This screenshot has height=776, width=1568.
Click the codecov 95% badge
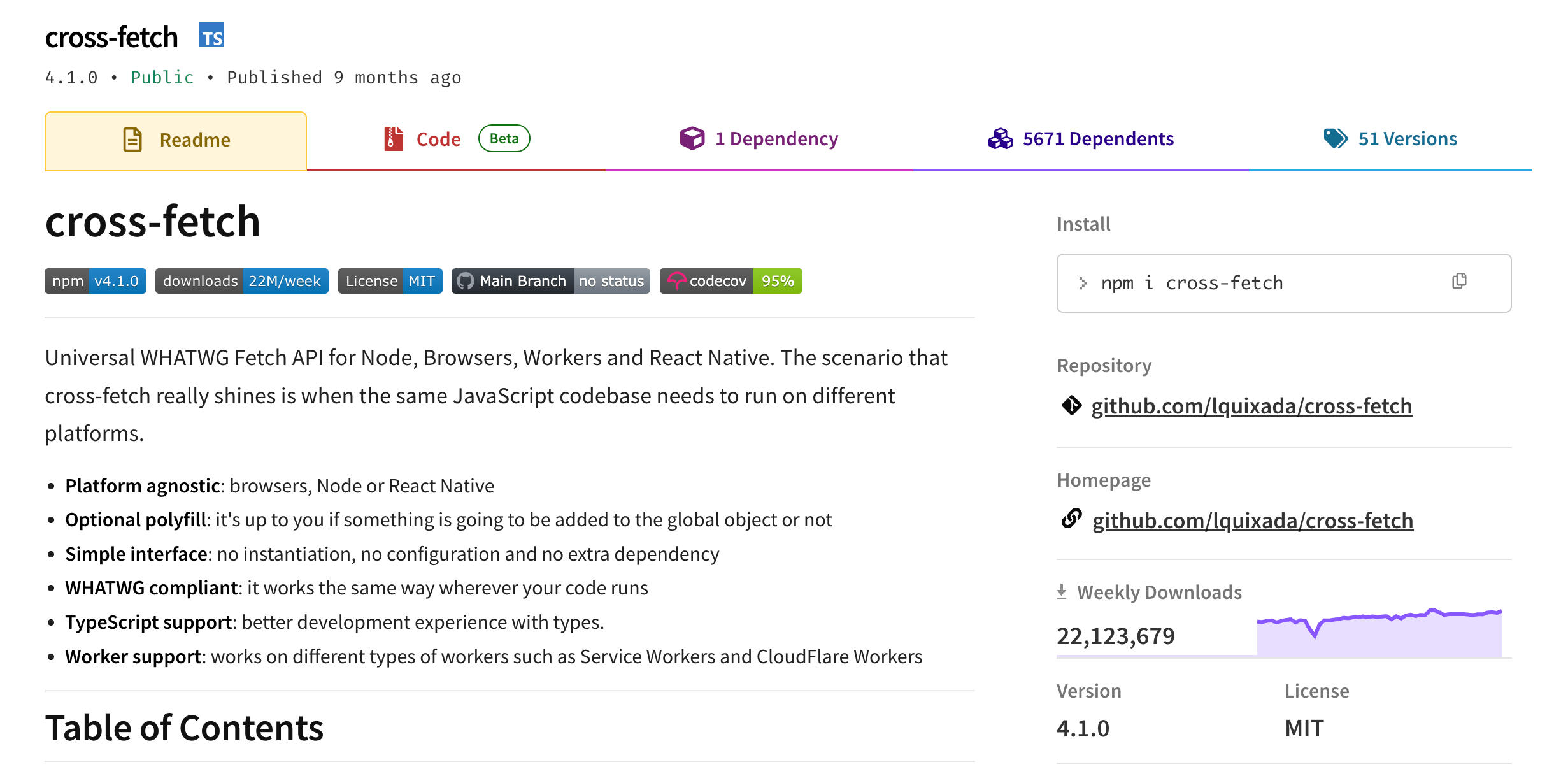click(731, 281)
